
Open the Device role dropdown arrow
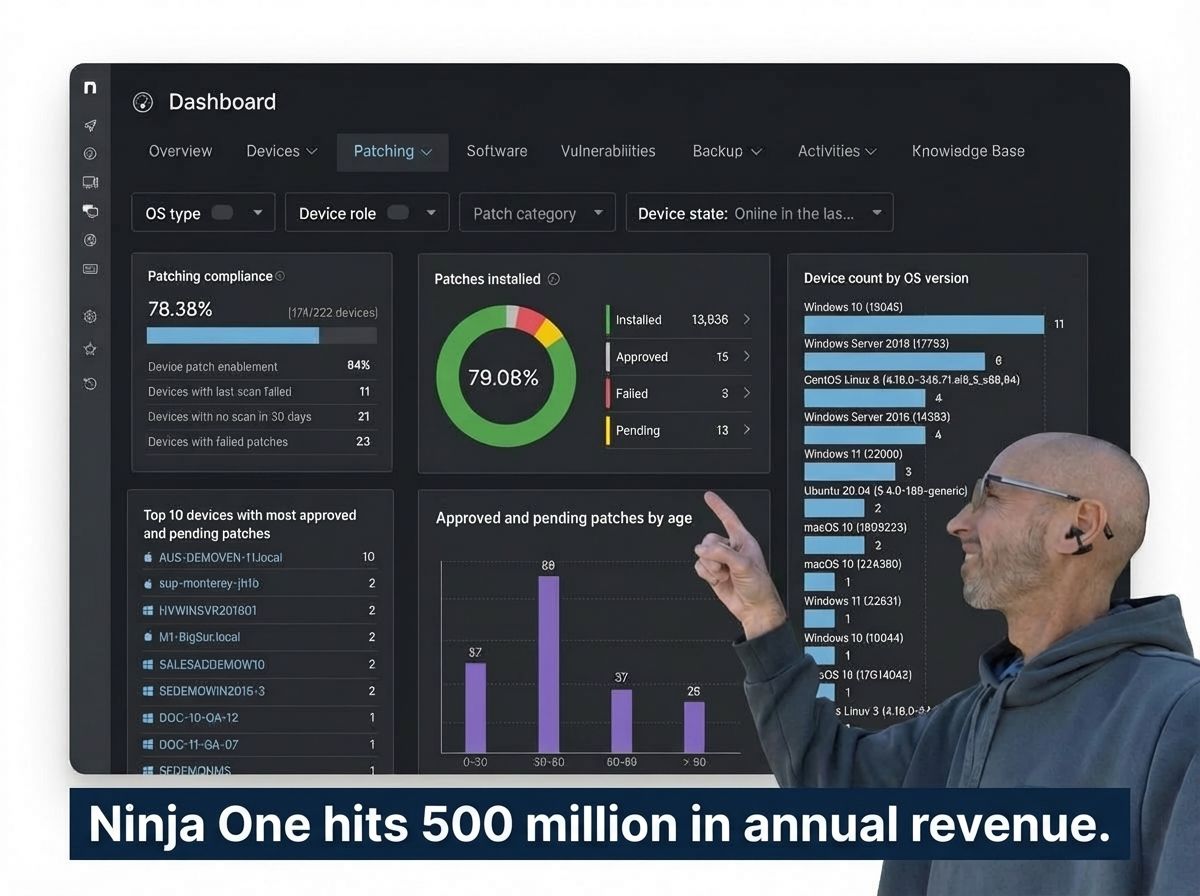(431, 213)
